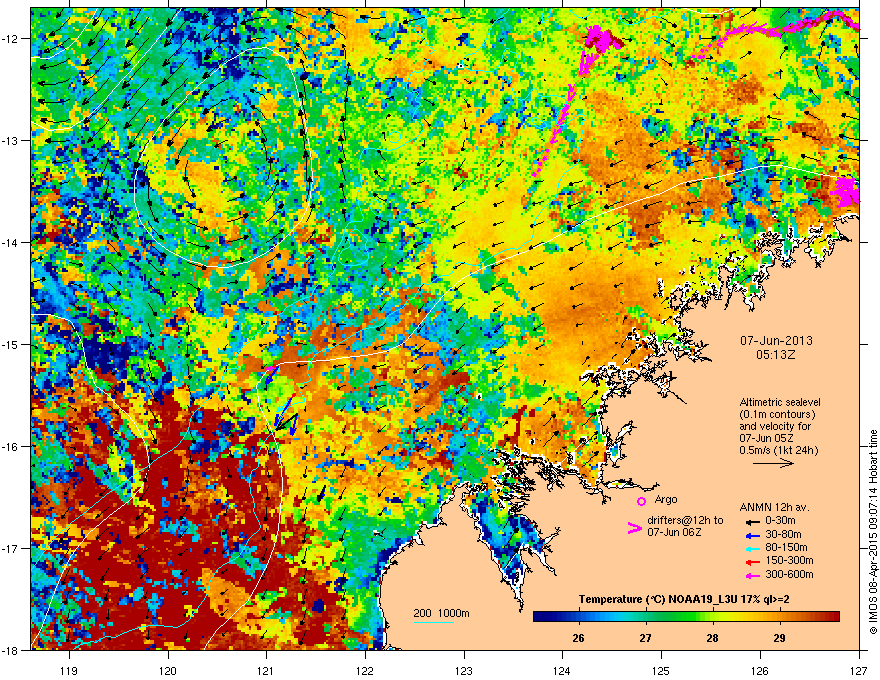This screenshot has height=680, width=880.
Task: Click the cyan line under 200 1000m
Action: pos(434,622)
